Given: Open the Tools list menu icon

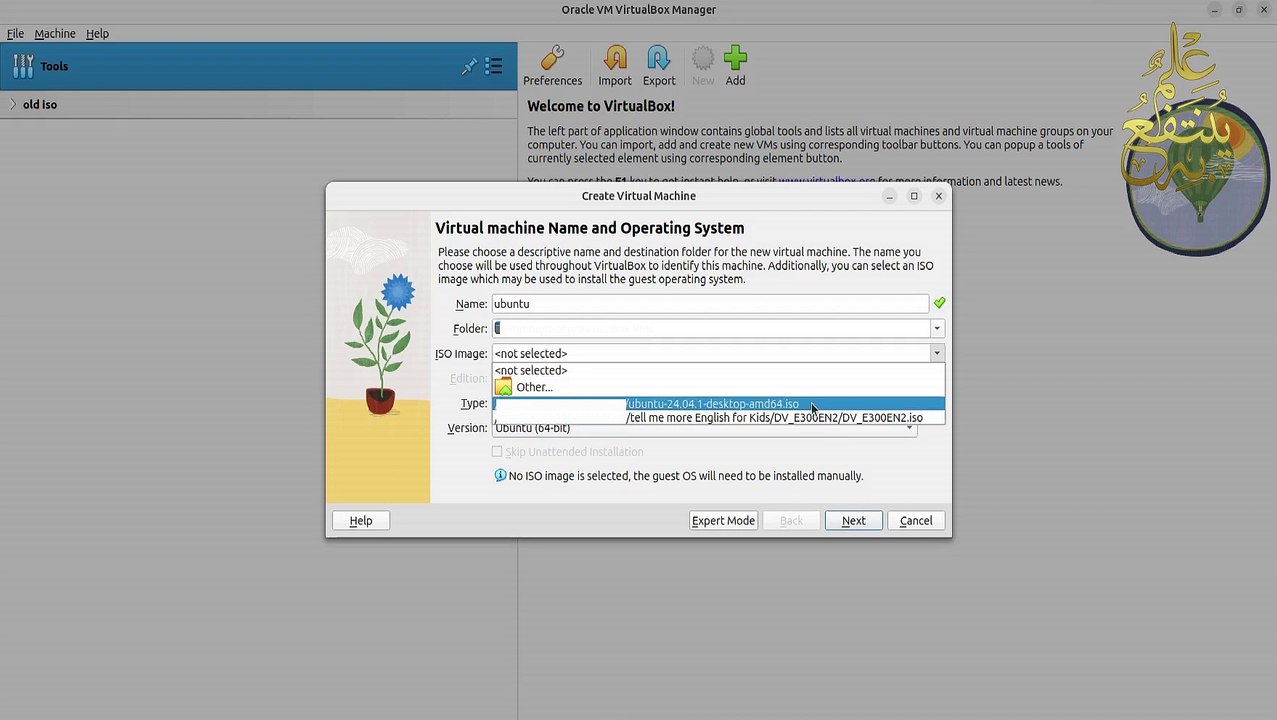Looking at the screenshot, I should [493, 66].
